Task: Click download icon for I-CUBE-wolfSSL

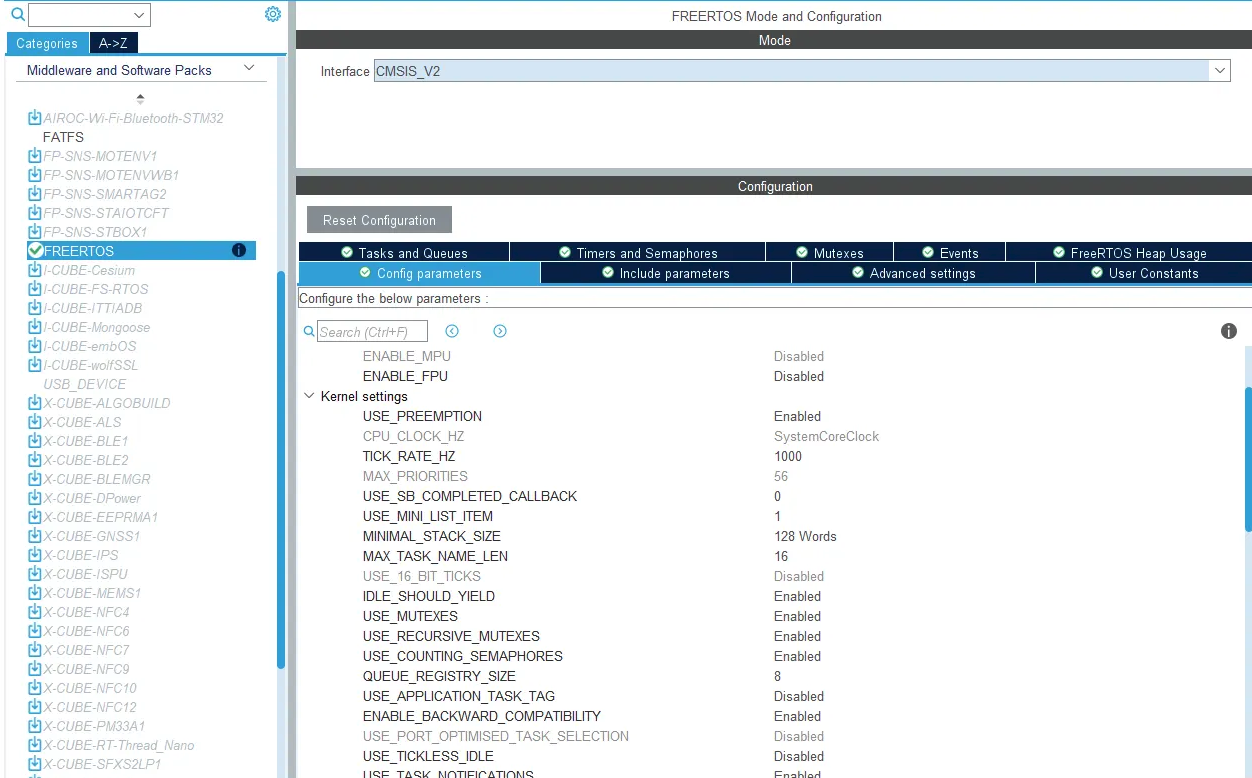Action: tap(35, 364)
